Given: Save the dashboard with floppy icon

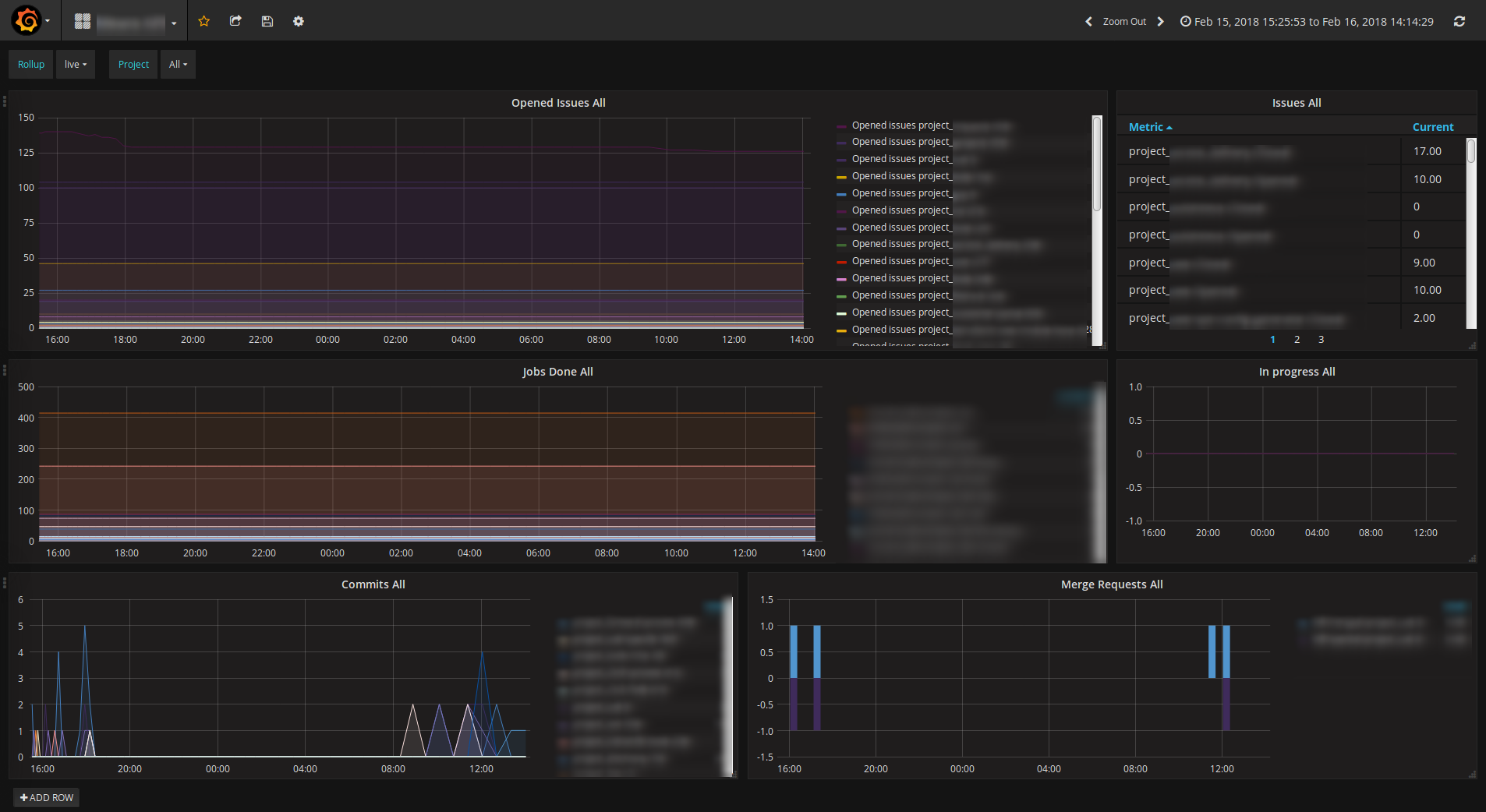Looking at the screenshot, I should [x=267, y=22].
